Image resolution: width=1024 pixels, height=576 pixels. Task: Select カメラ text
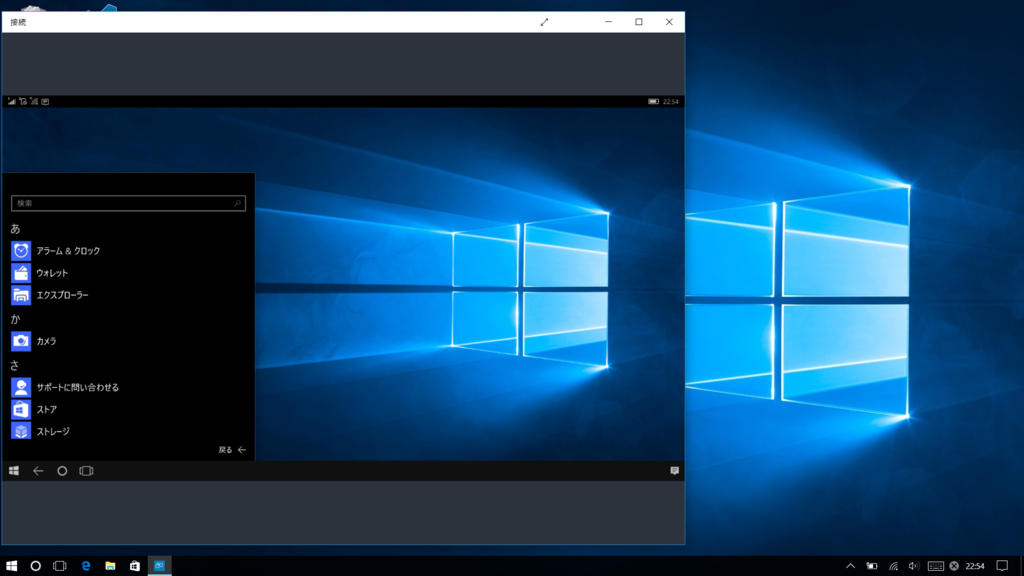(46, 341)
